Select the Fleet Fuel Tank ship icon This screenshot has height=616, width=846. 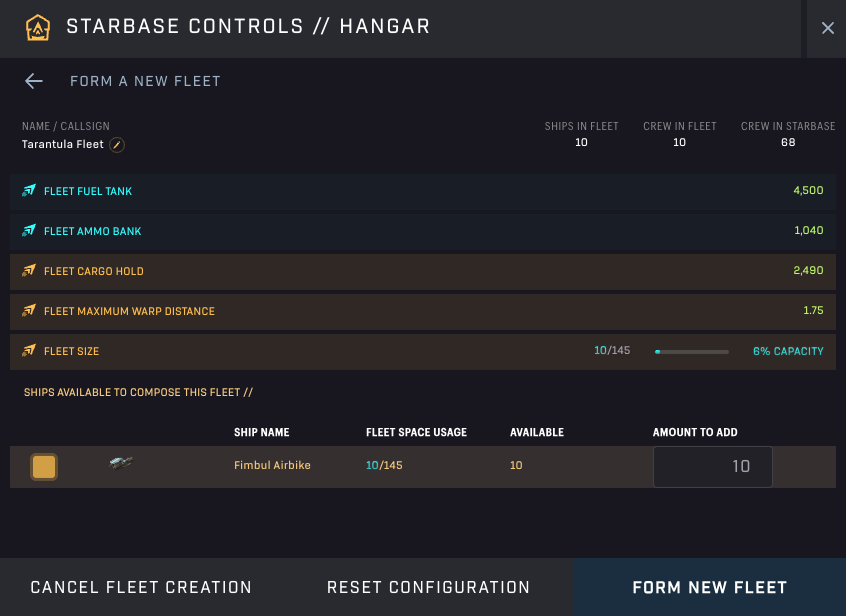28,190
